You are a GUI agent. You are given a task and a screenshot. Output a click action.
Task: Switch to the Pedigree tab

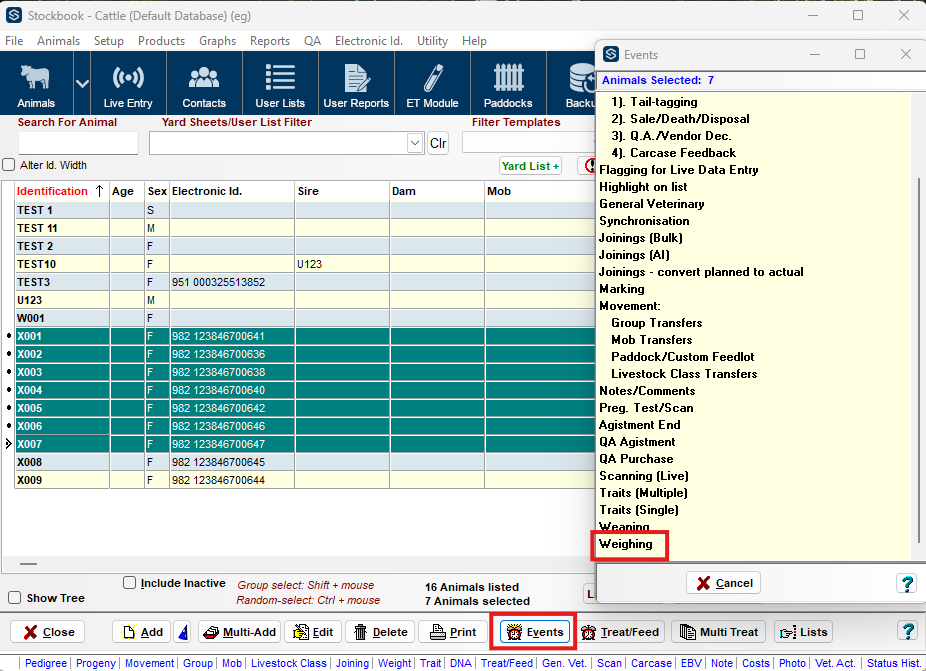click(47, 663)
